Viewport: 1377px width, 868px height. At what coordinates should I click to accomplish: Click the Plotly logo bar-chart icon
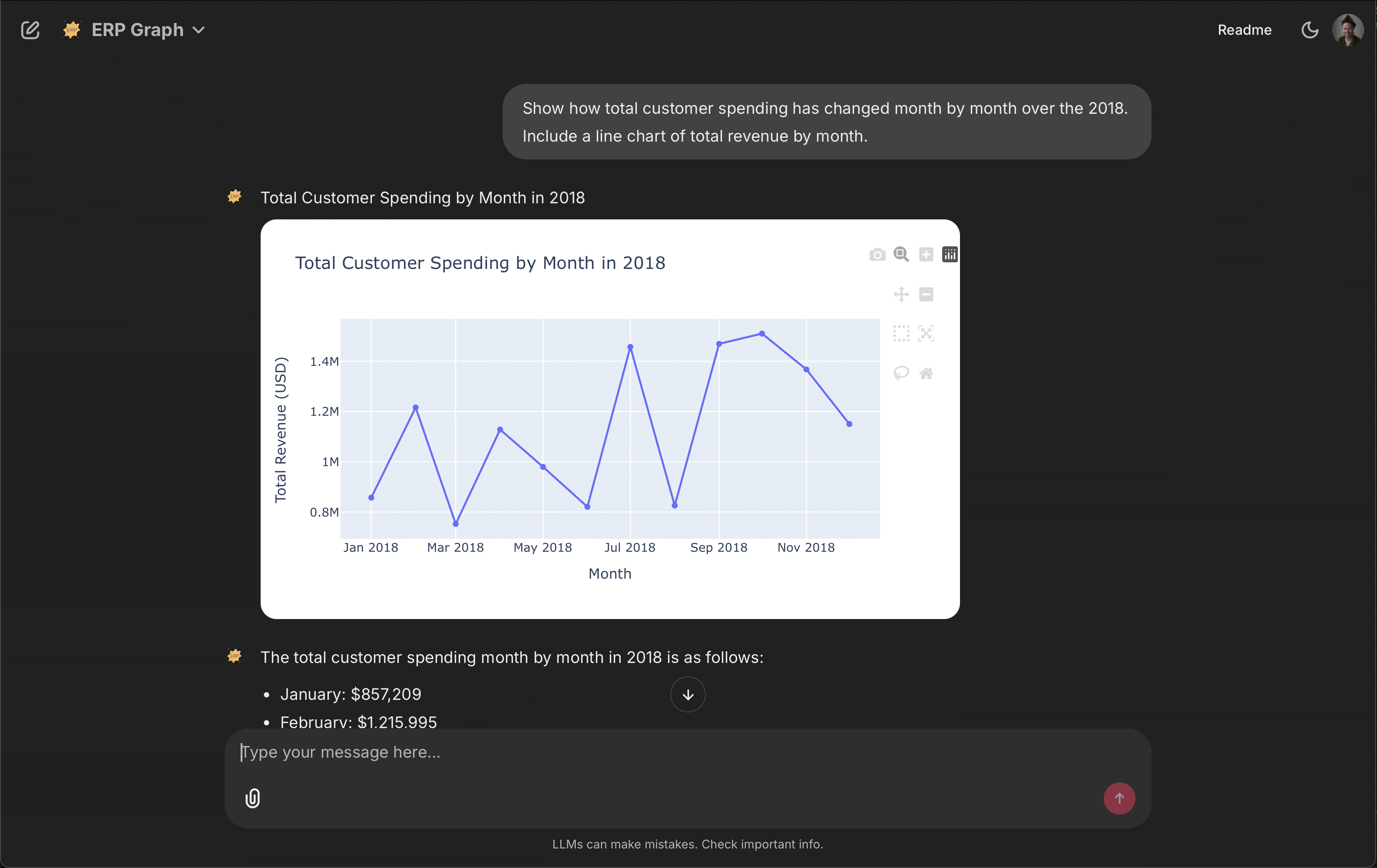(950, 255)
